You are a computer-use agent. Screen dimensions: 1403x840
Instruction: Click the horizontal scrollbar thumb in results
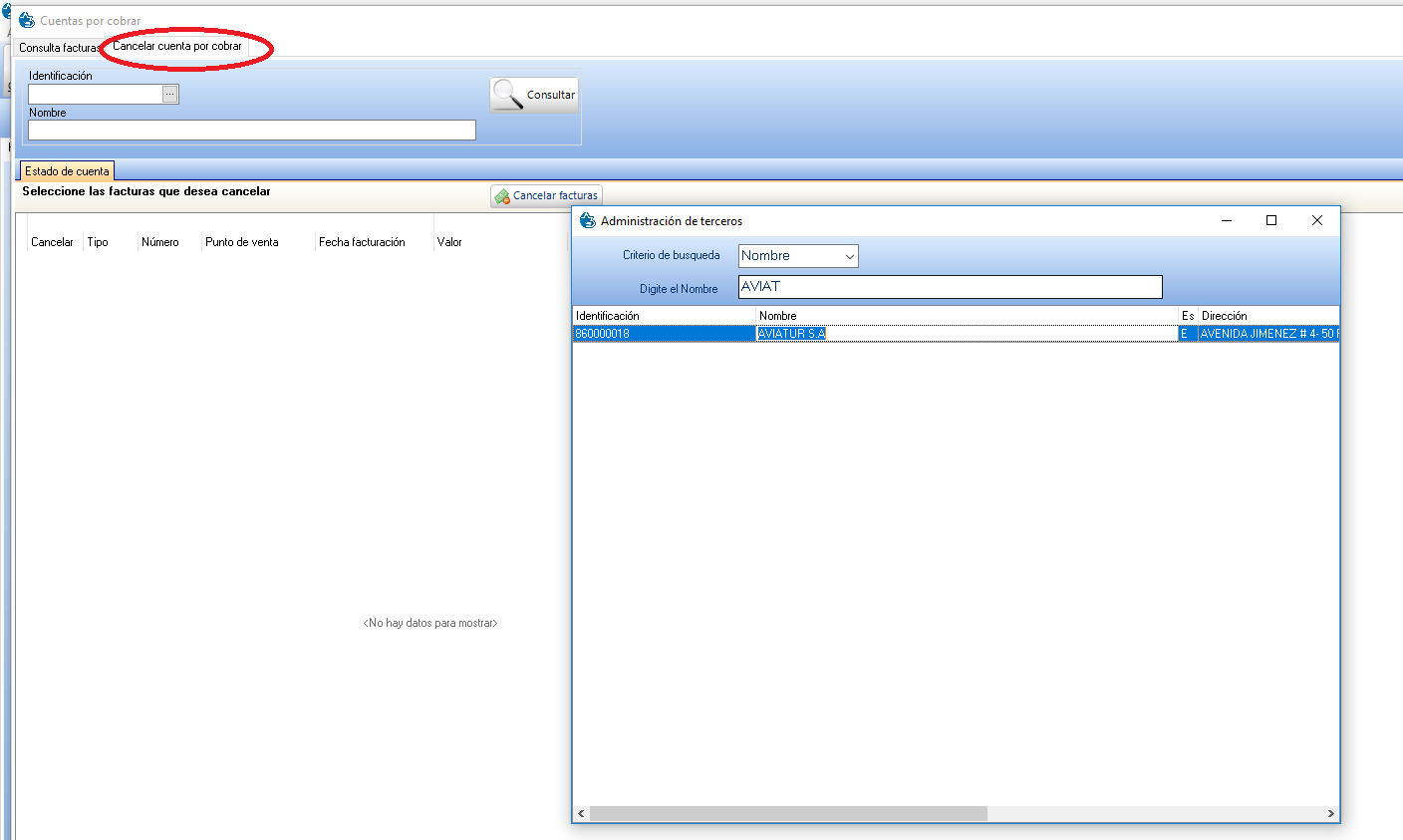[x=787, y=814]
